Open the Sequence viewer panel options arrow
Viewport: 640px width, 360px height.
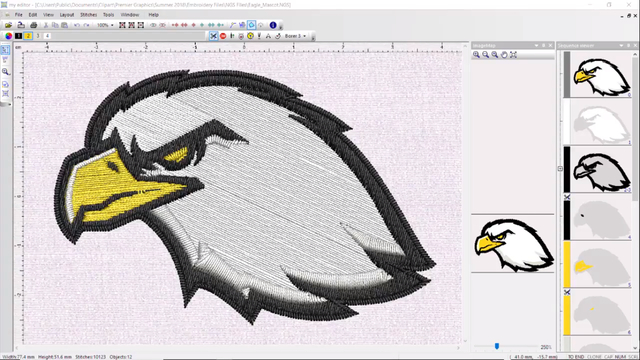(621, 45)
